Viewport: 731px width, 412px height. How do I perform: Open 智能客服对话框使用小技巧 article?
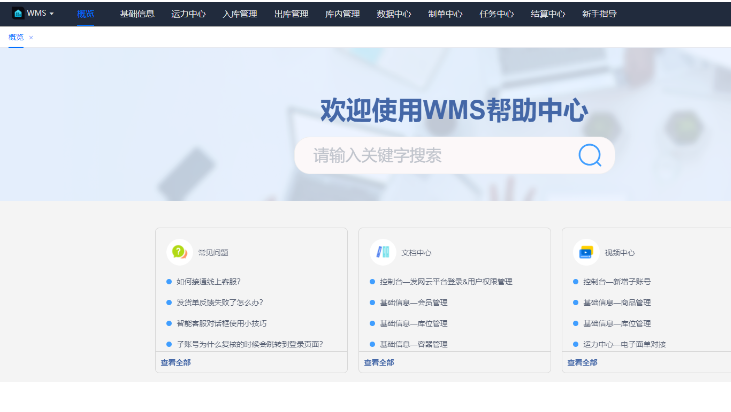tap(221, 323)
